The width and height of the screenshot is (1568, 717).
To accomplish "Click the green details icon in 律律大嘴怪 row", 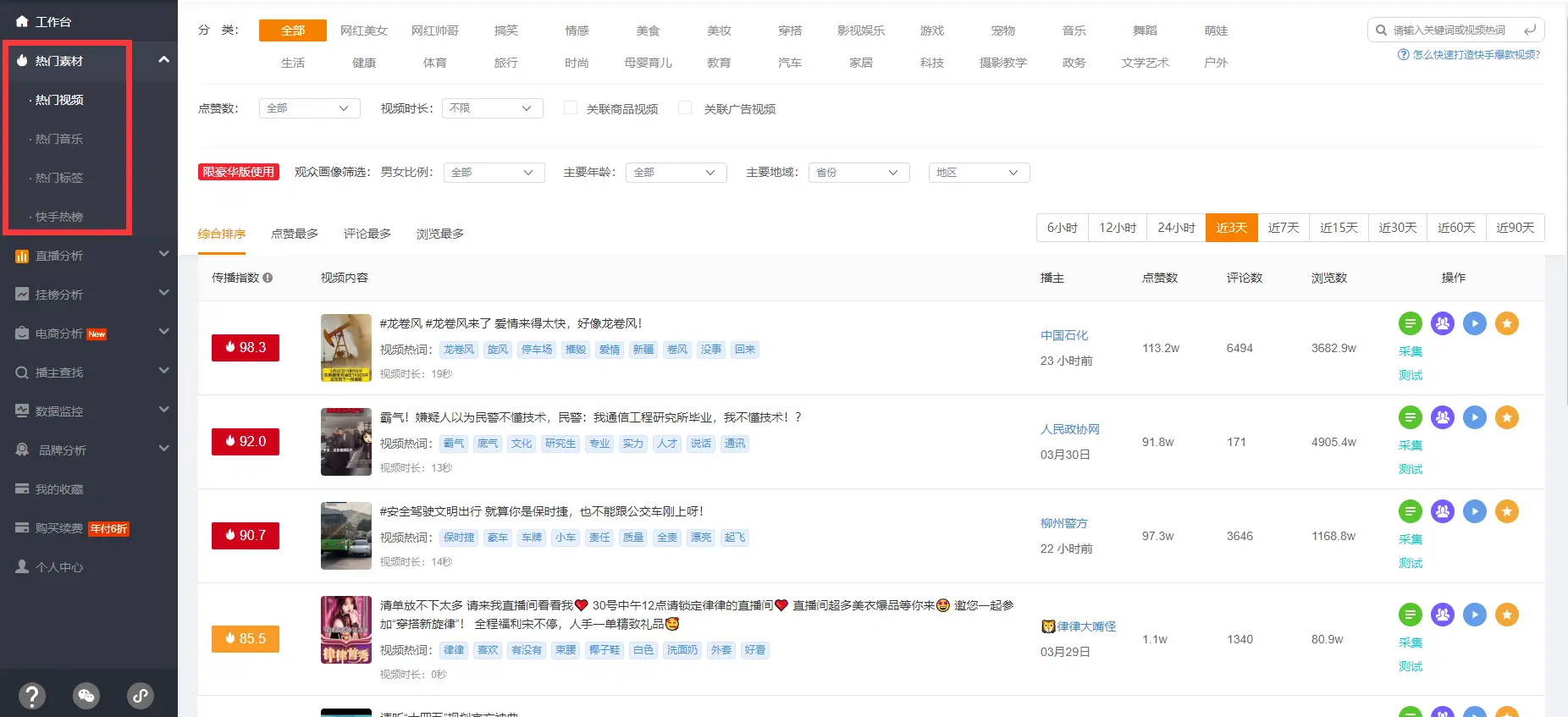I will (x=1410, y=615).
